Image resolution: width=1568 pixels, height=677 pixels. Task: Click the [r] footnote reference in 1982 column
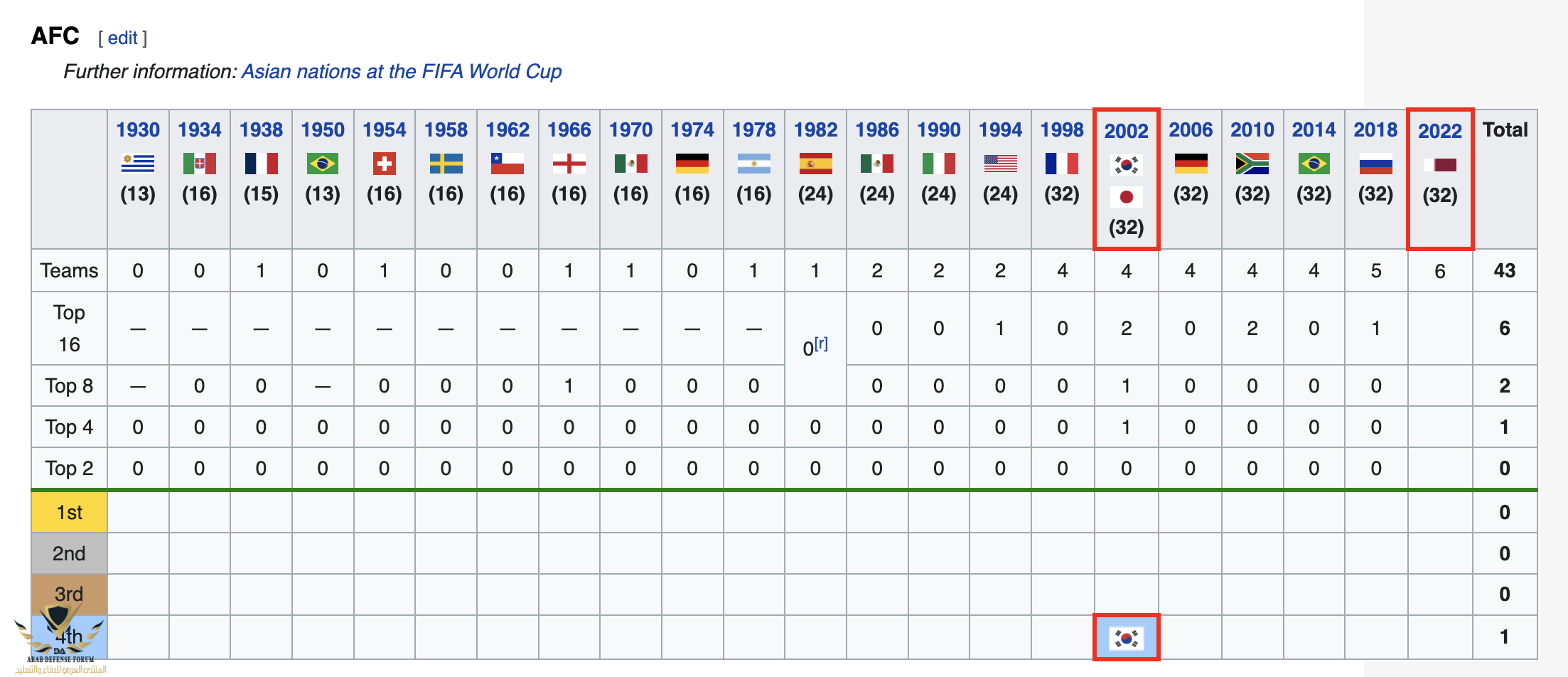pyautogui.click(x=821, y=343)
